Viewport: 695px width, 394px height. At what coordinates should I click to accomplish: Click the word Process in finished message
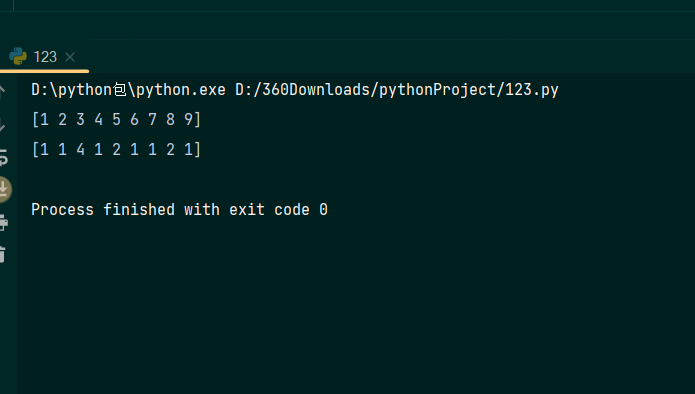[x=62, y=210]
